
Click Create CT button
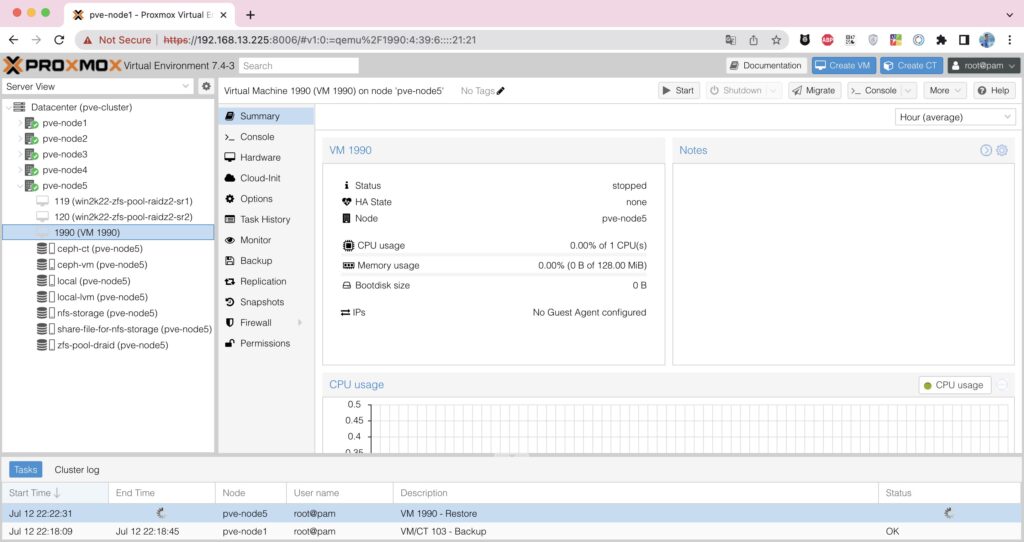point(911,65)
